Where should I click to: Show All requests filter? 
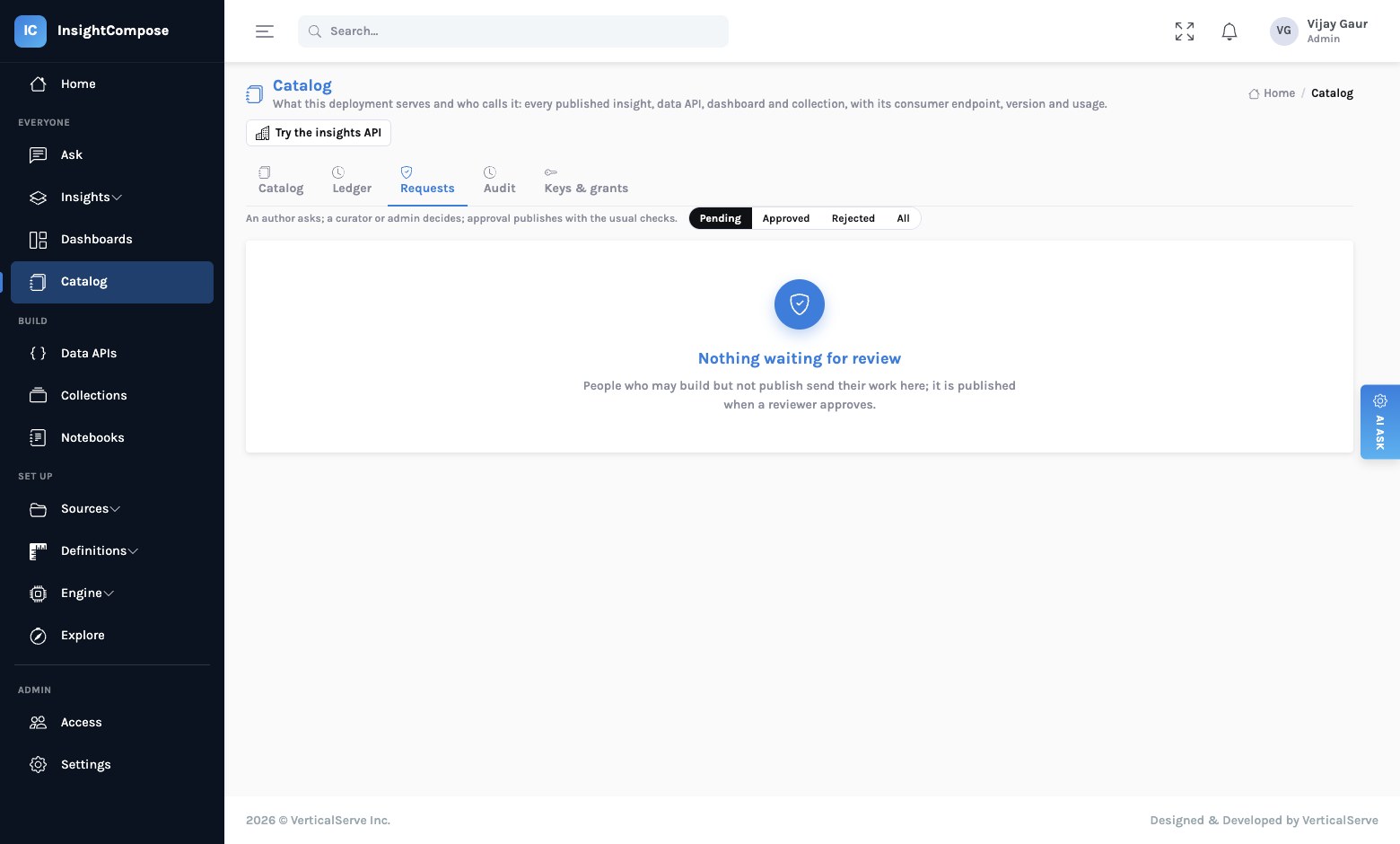(904, 218)
